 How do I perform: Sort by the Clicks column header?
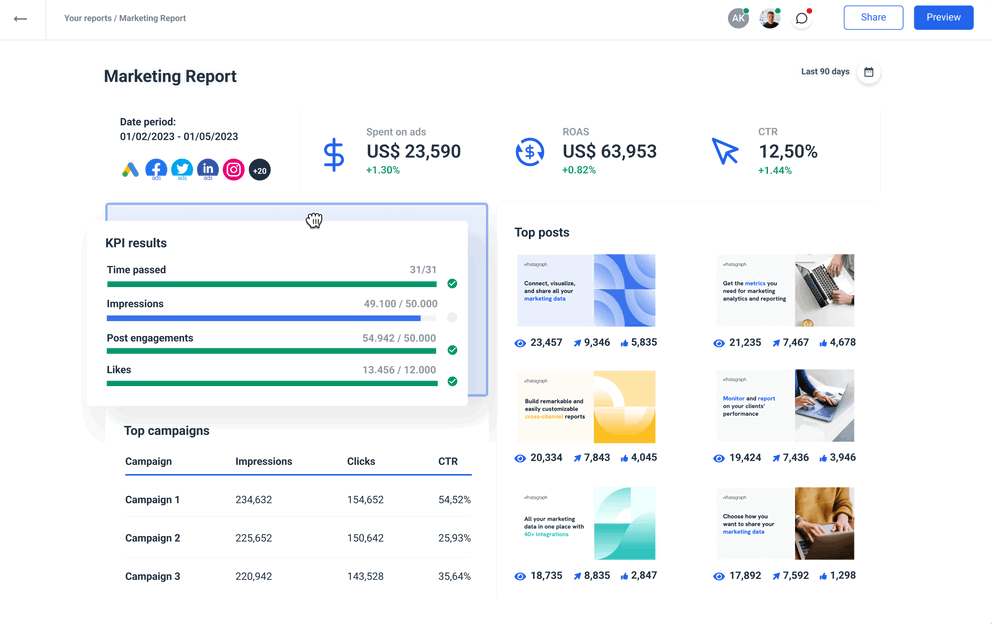tap(361, 461)
